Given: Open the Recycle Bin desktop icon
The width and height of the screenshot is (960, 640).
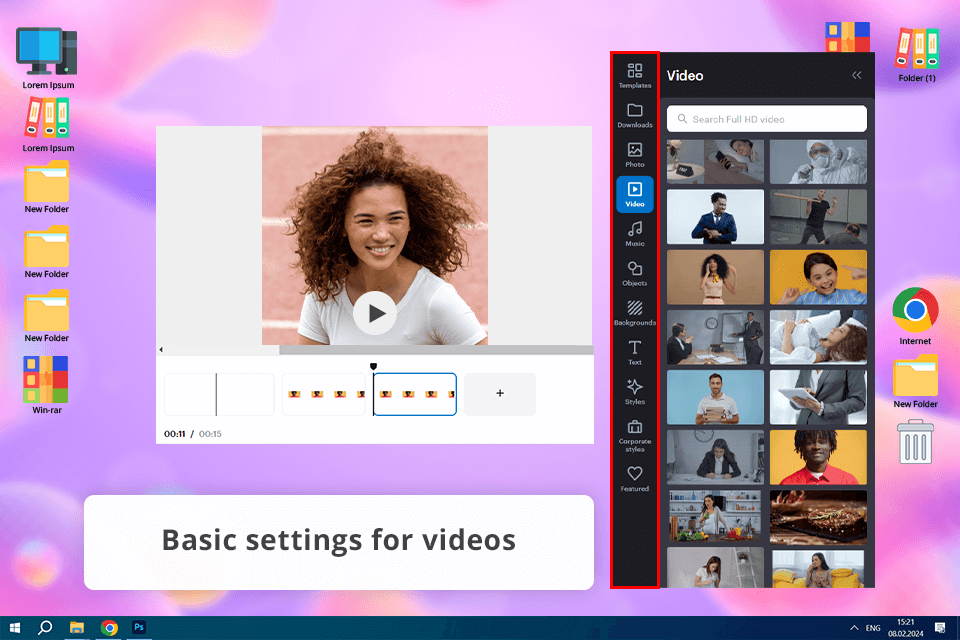Looking at the screenshot, I should [915, 442].
